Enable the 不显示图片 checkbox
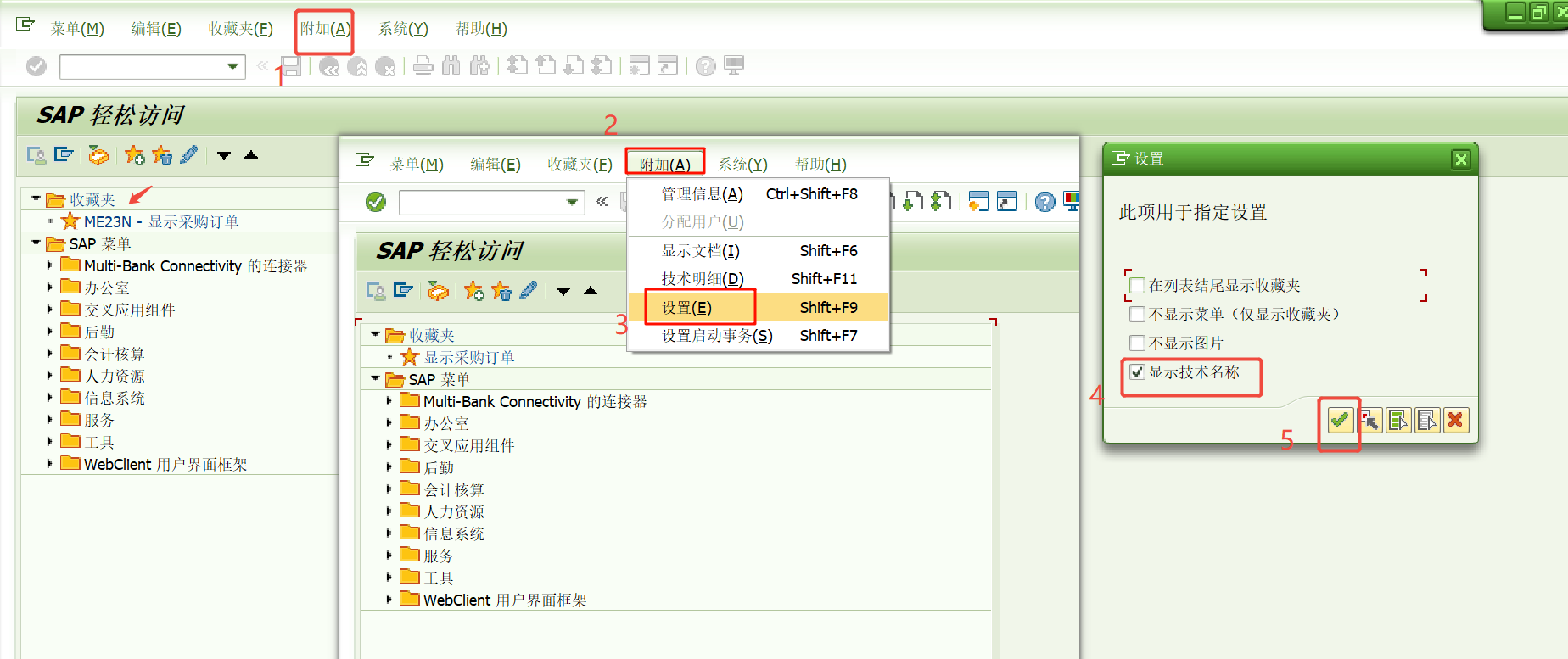Screen dimensions: 1568x659 (x=1138, y=343)
